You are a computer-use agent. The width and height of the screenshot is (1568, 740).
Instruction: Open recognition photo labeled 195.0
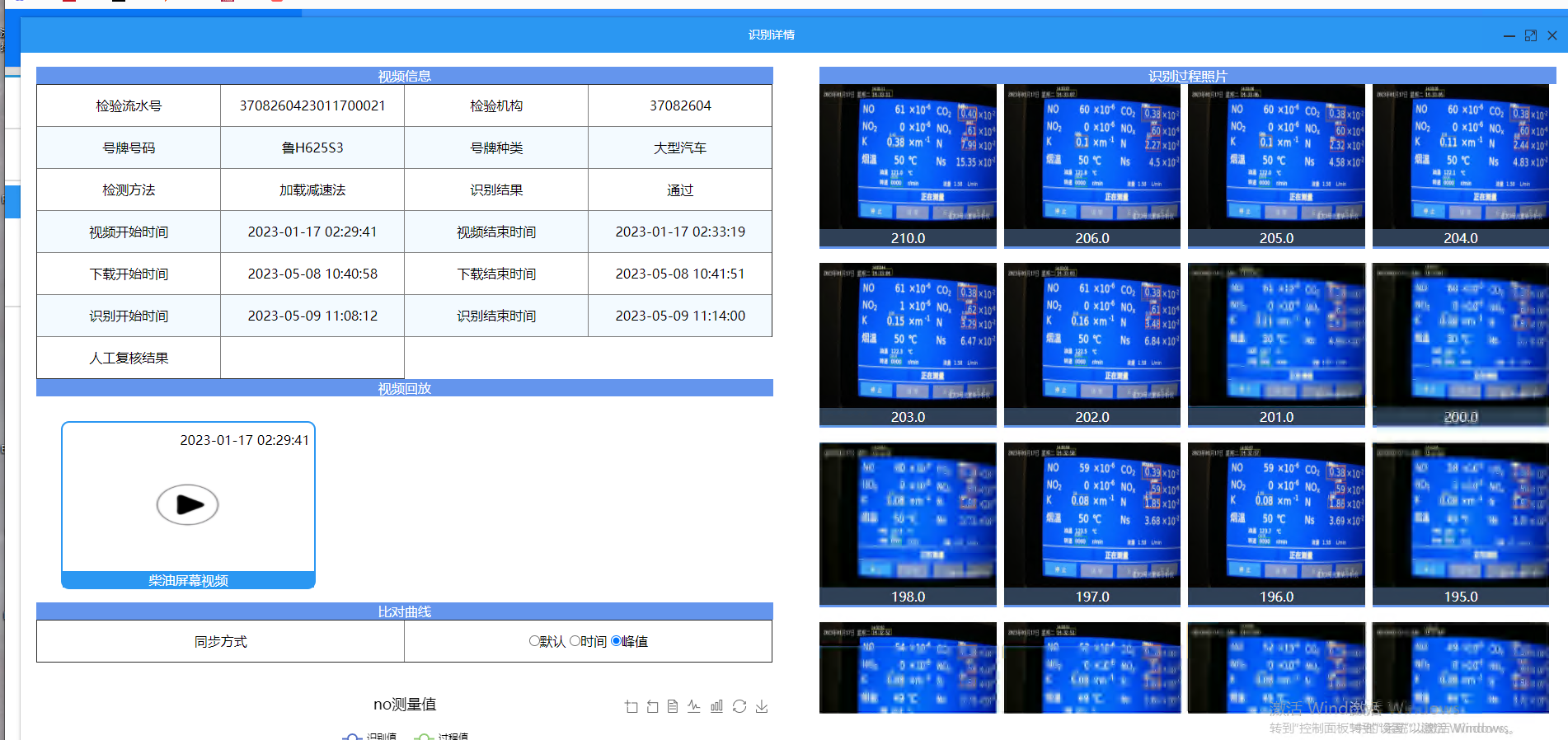click(x=1461, y=524)
